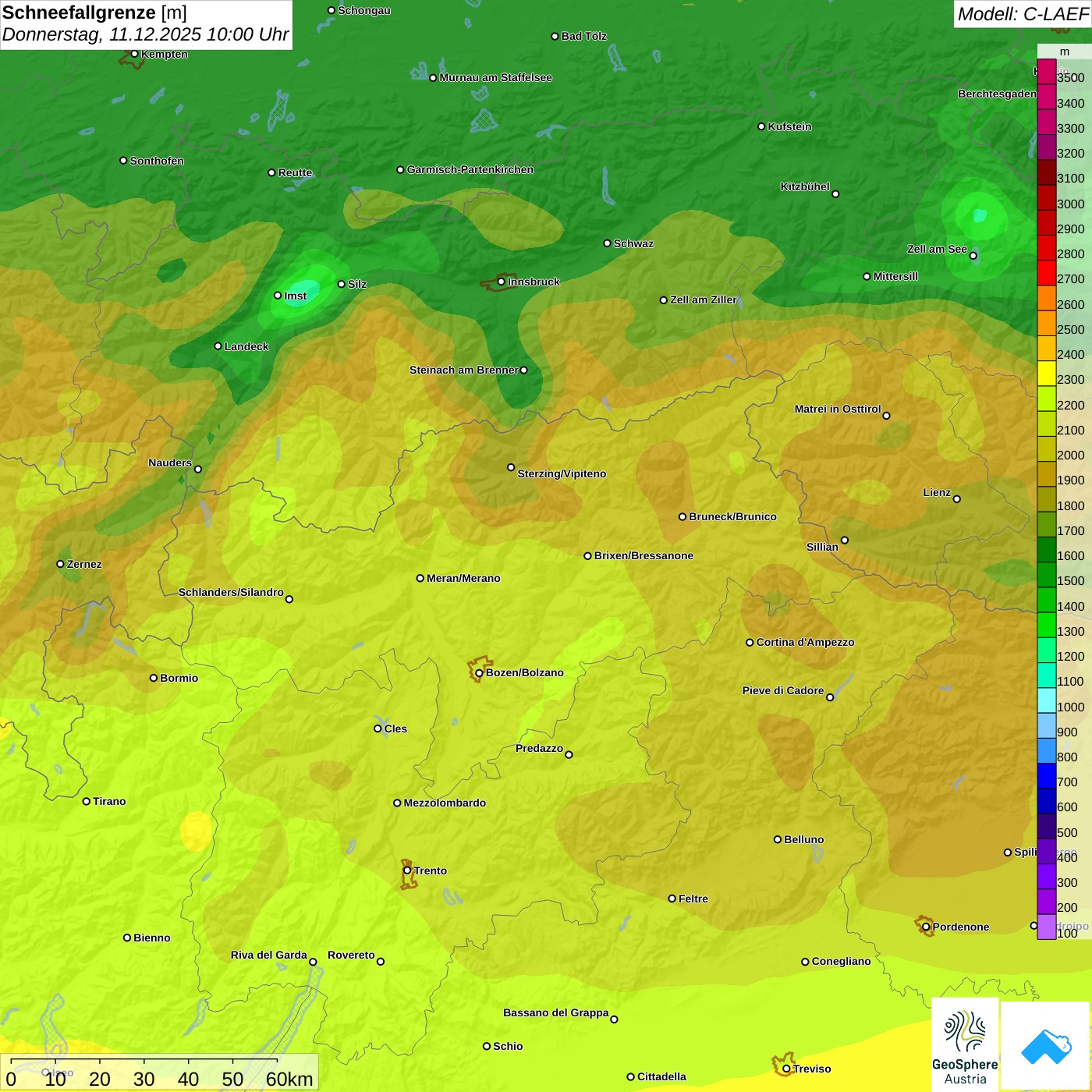The image size is (1092, 1092).
Task: Click the Sonthofen label
Action: (157, 161)
